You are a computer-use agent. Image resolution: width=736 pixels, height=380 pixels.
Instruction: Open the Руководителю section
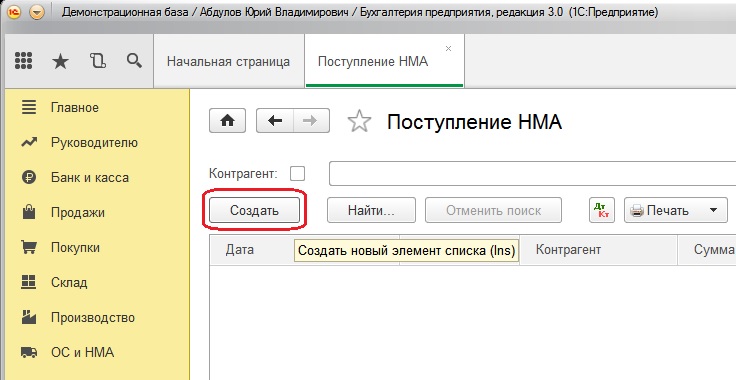pyautogui.click(x=94, y=143)
